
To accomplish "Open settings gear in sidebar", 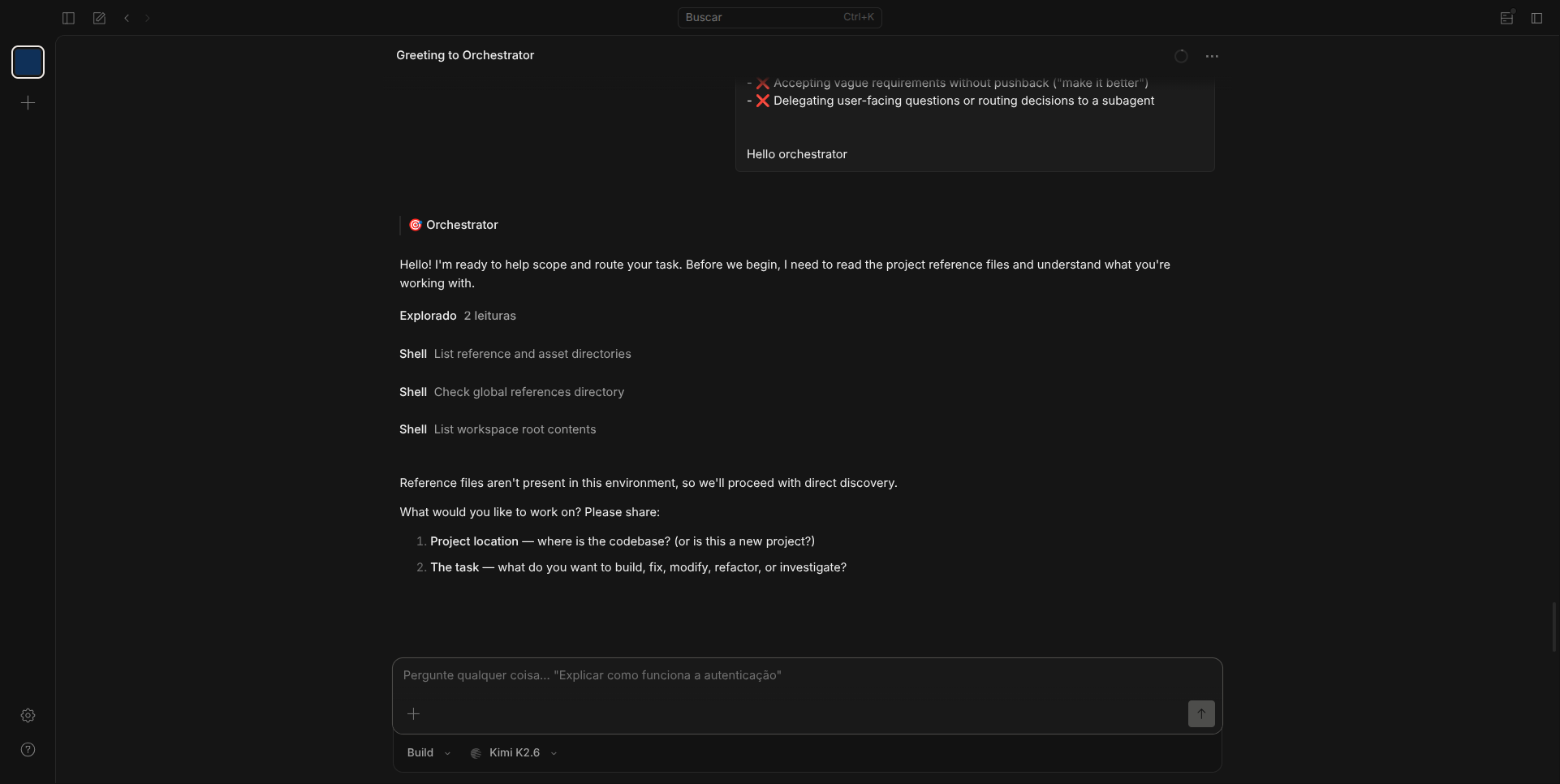I will tap(28, 716).
